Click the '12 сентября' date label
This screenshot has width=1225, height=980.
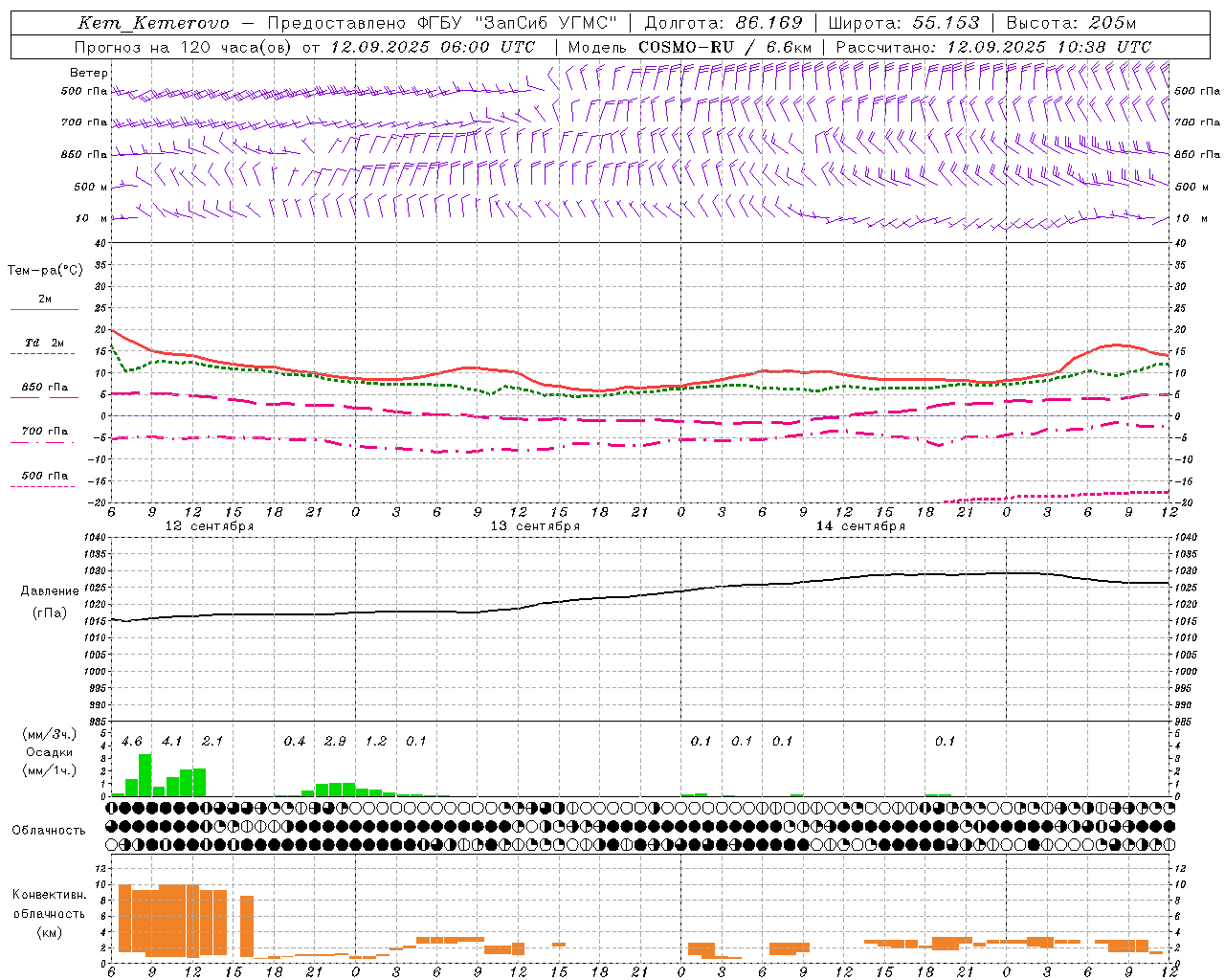(210, 525)
